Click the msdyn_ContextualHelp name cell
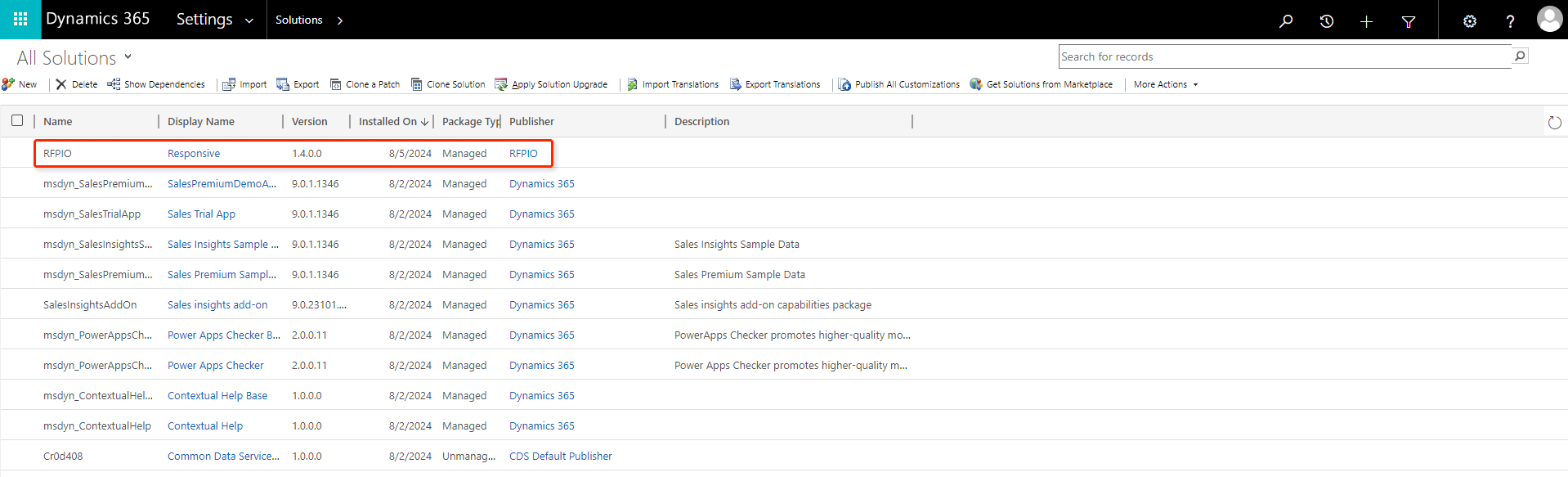 point(97,425)
